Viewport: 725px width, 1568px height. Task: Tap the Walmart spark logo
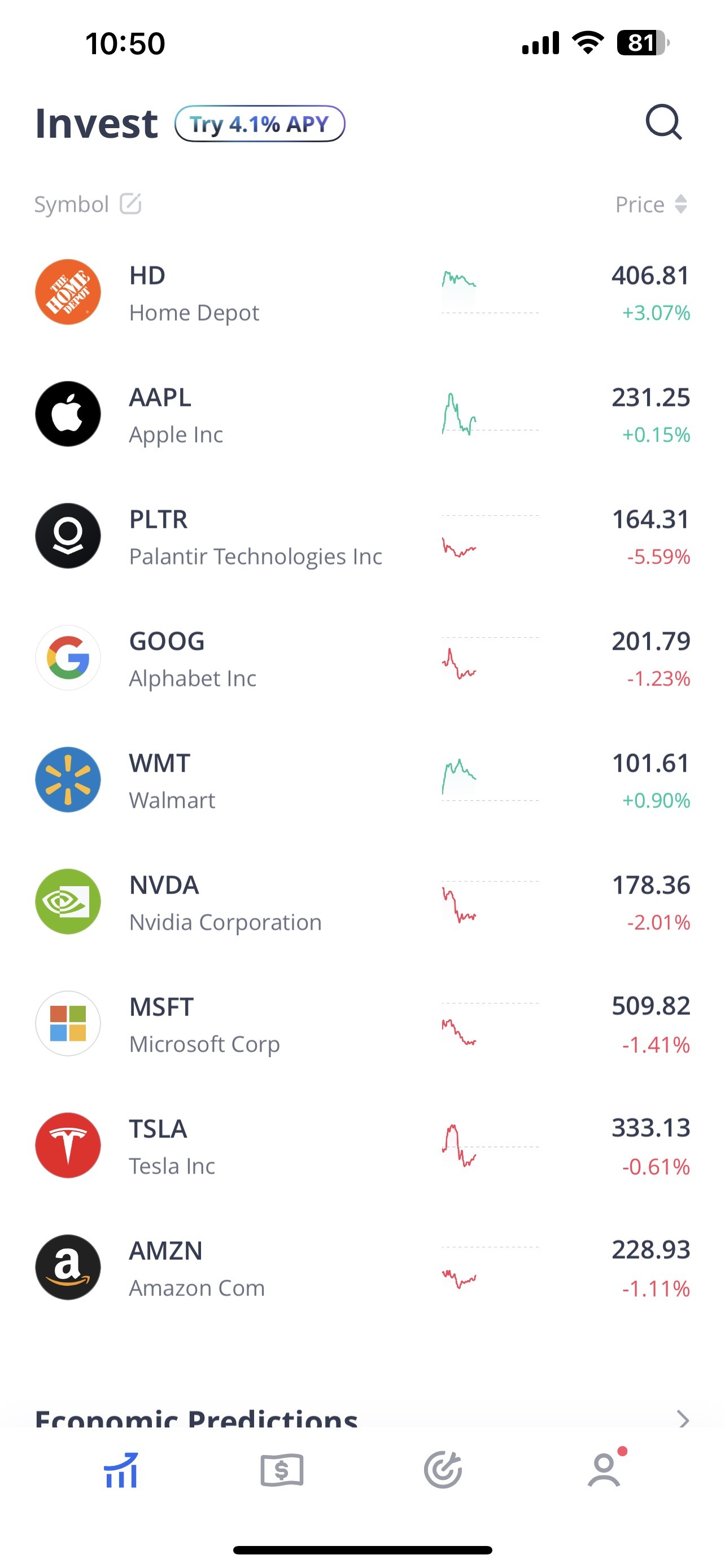(x=68, y=779)
